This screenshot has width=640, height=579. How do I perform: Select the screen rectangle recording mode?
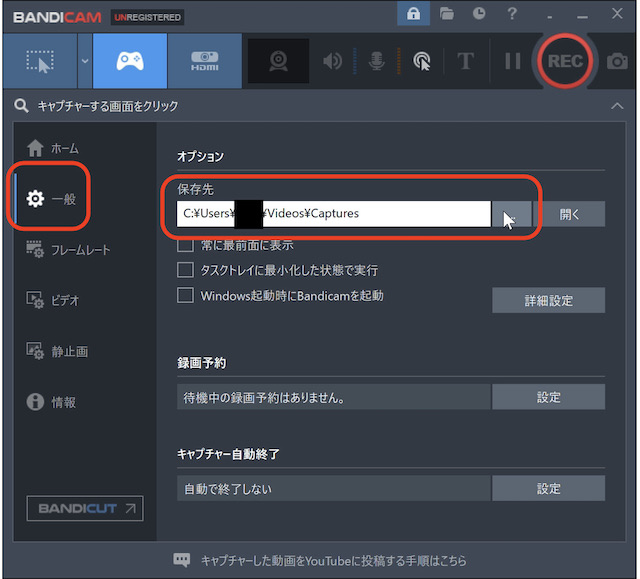tap(40, 61)
